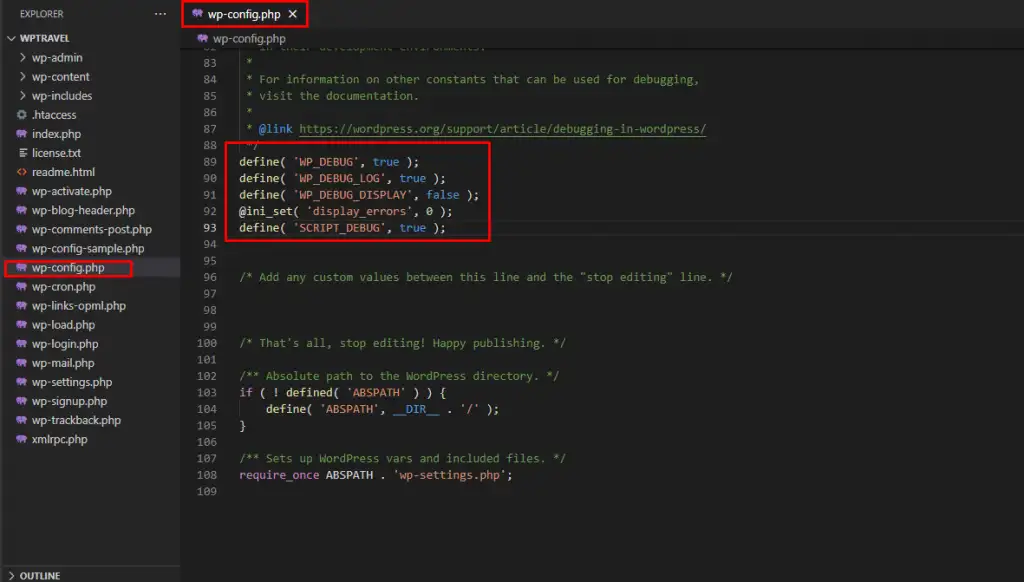
Task: Click the PHP icon beside xmlrpc.php
Action: pyautogui.click(x=22, y=439)
